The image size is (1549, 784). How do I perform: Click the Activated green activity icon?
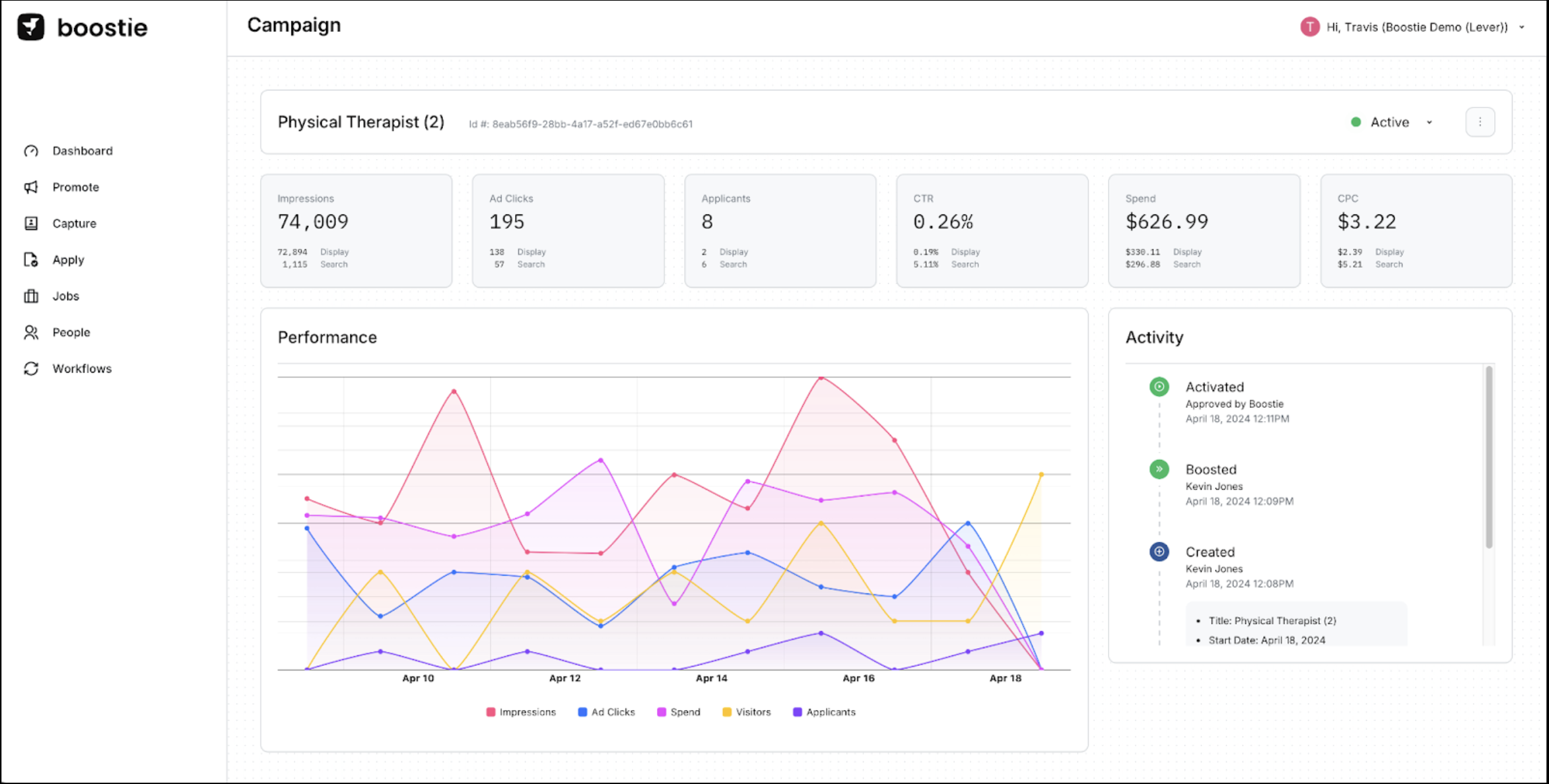pyautogui.click(x=1159, y=387)
